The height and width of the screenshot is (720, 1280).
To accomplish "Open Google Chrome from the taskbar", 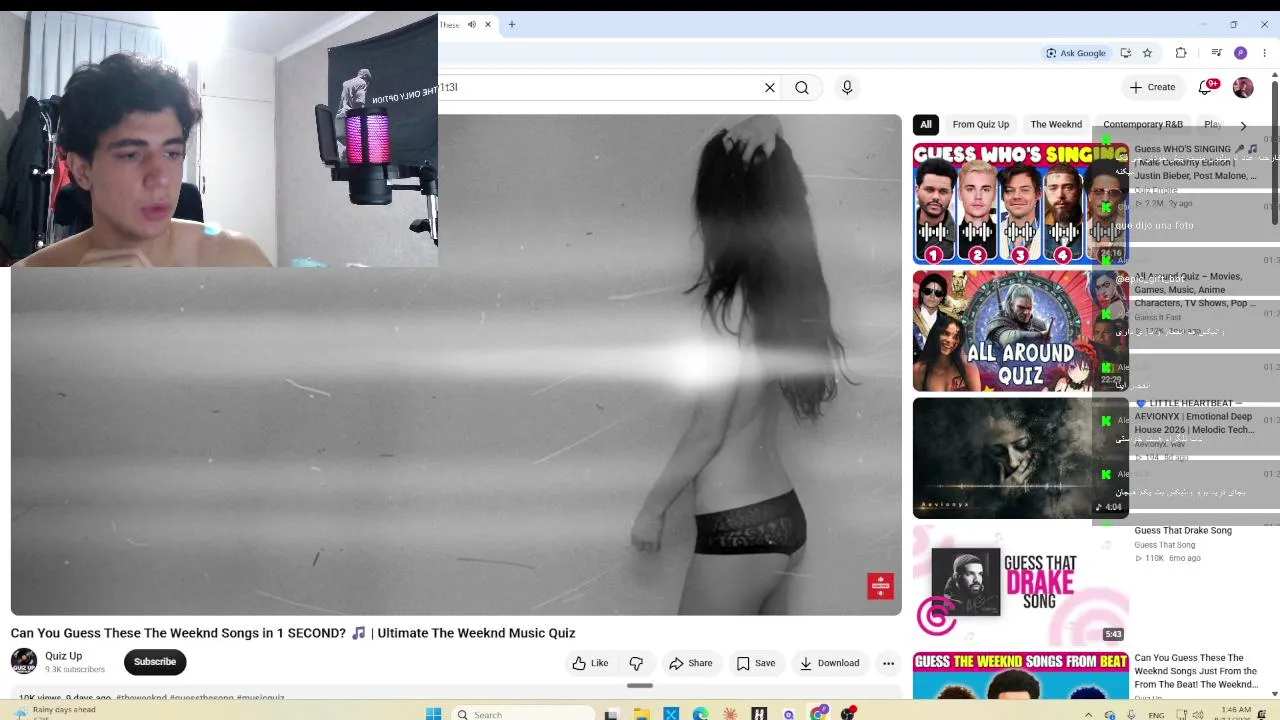I will (x=819, y=714).
